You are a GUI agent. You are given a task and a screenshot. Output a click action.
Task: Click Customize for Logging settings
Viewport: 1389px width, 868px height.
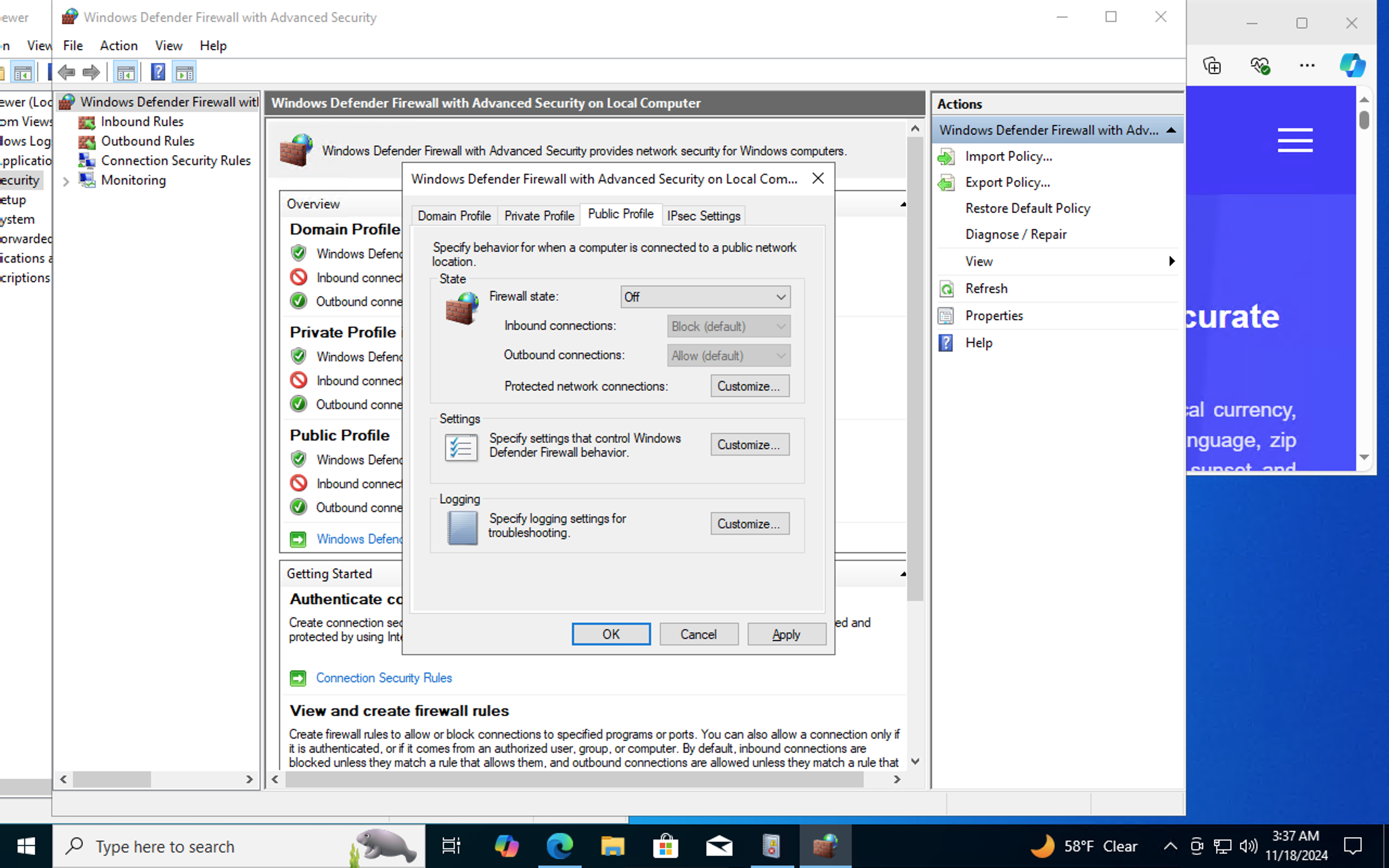click(749, 524)
